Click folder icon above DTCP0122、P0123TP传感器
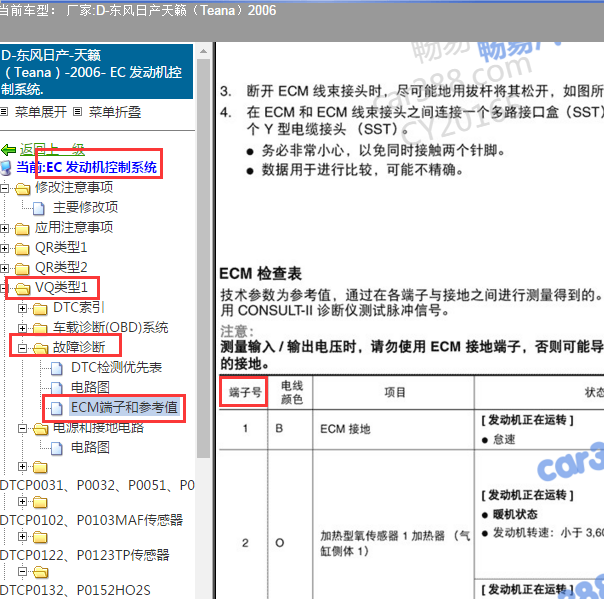 point(40,537)
